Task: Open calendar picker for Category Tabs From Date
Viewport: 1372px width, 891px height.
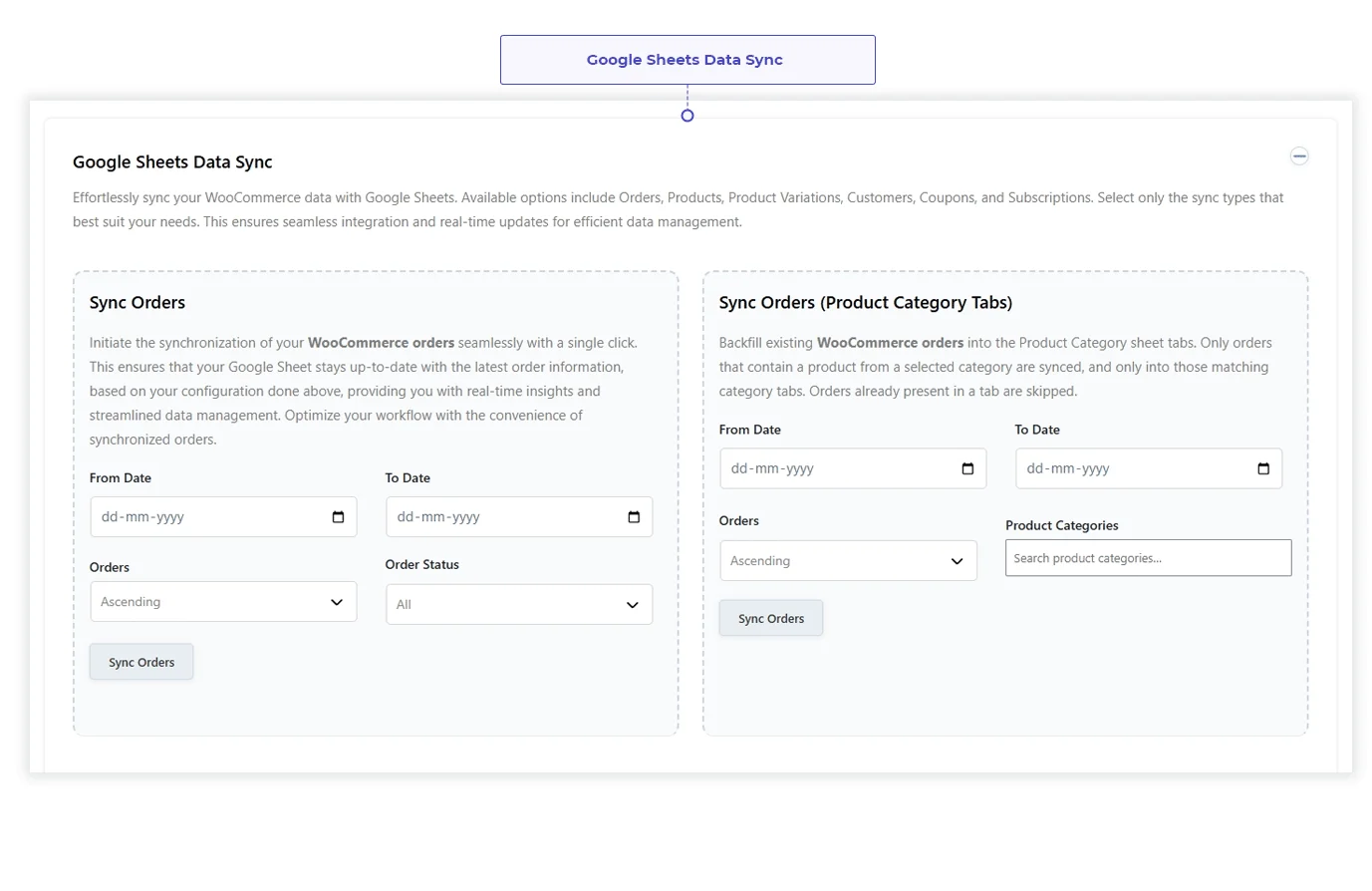Action: point(967,468)
